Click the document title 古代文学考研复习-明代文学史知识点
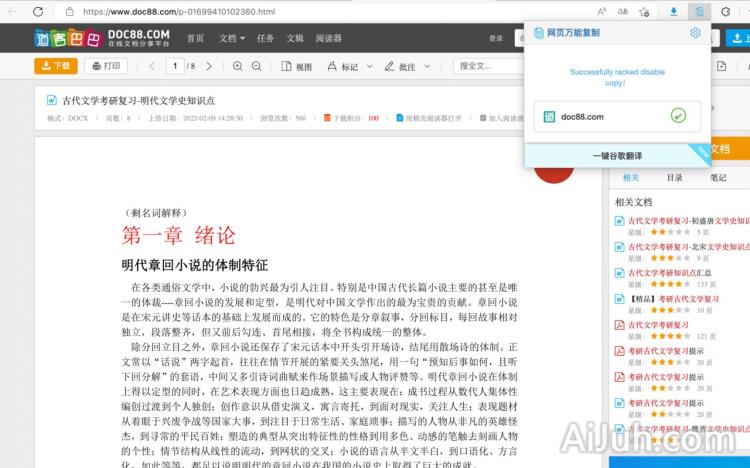 (x=138, y=100)
